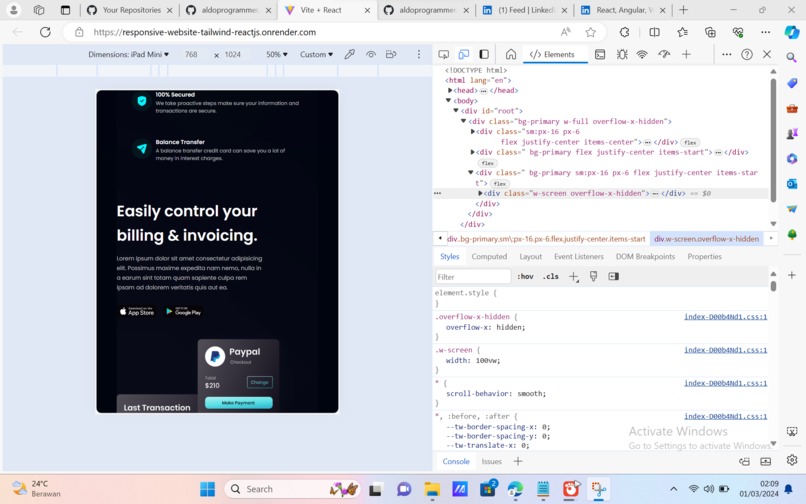Open index css link for .w-screen rule
This screenshot has width=806, height=504.
coord(725,350)
